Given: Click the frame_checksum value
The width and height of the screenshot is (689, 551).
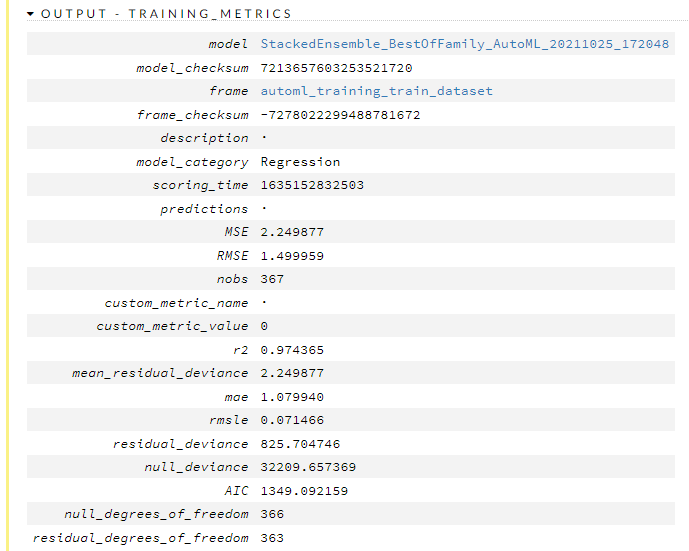Looking at the screenshot, I should [340, 115].
